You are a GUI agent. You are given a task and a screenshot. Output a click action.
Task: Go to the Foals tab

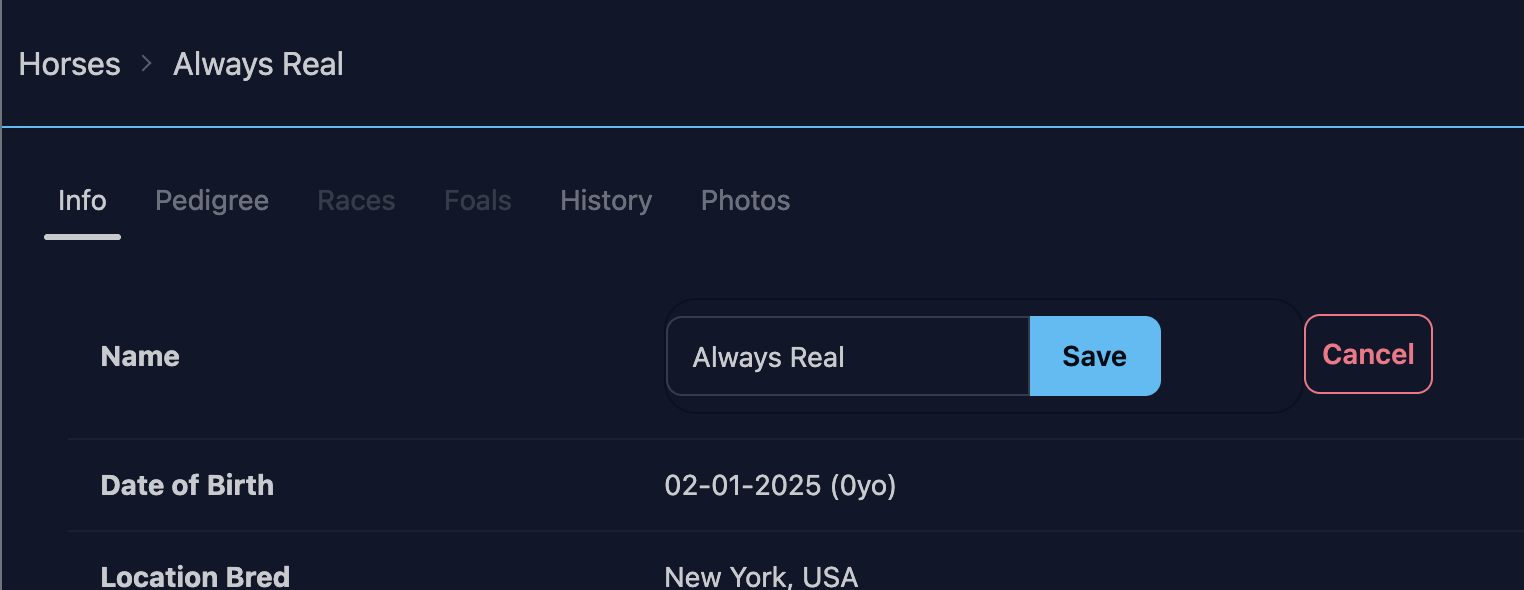(x=478, y=201)
